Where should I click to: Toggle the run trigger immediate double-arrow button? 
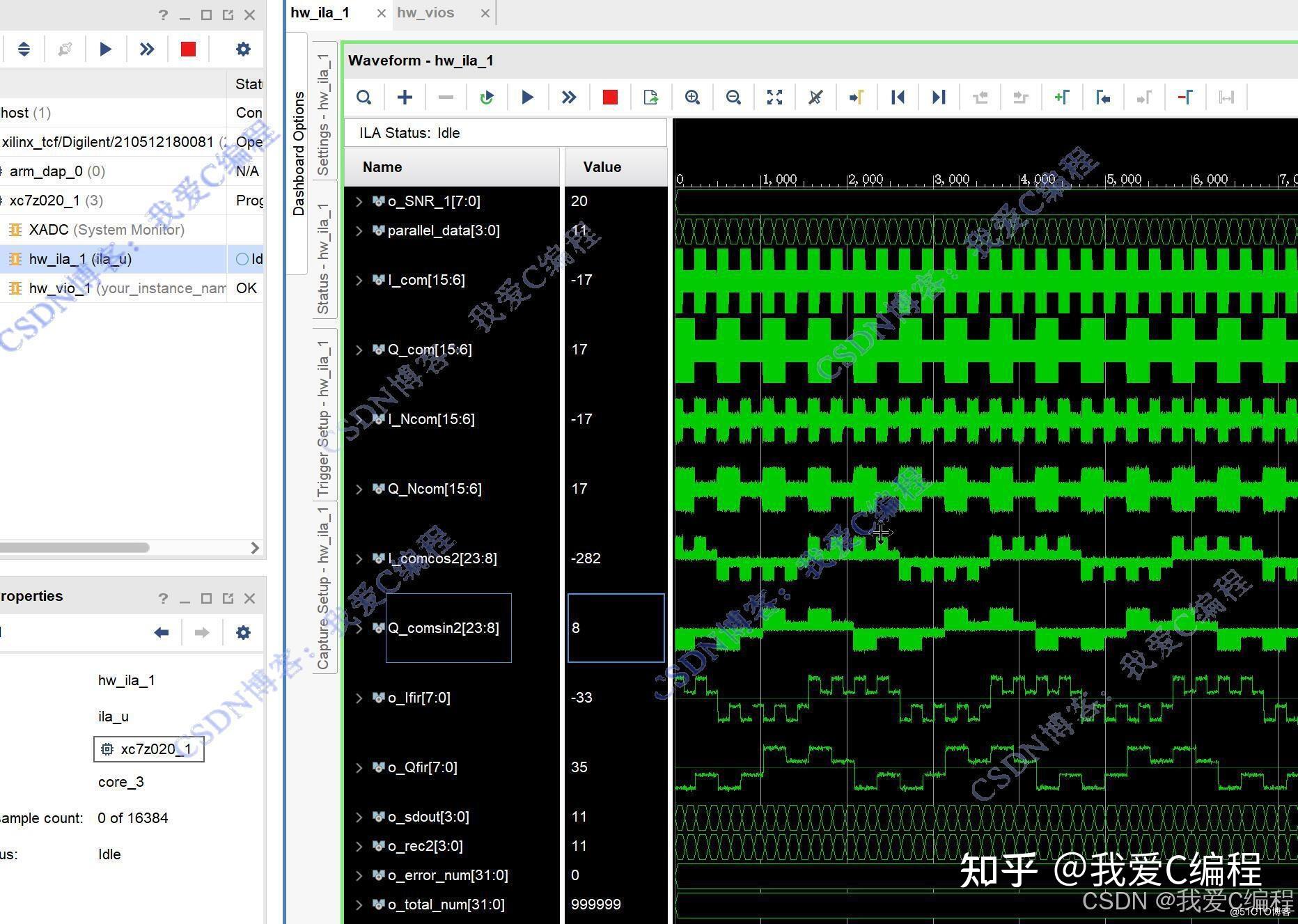[x=569, y=97]
